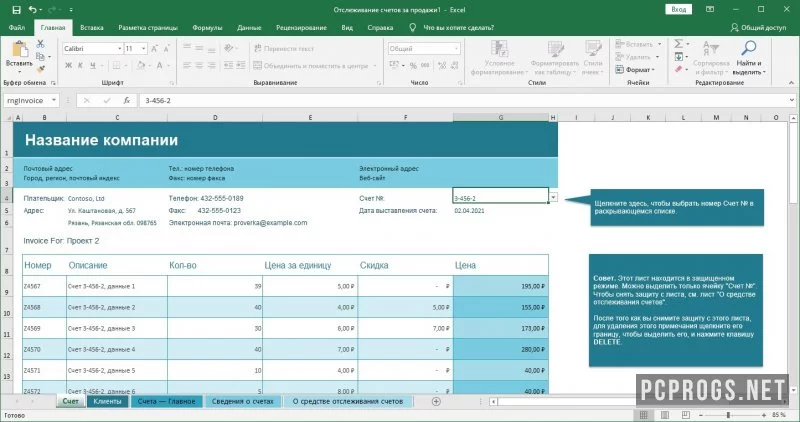Toggle Wrap text (Перенести текст)
800x422 pixels.
[x=284, y=48]
